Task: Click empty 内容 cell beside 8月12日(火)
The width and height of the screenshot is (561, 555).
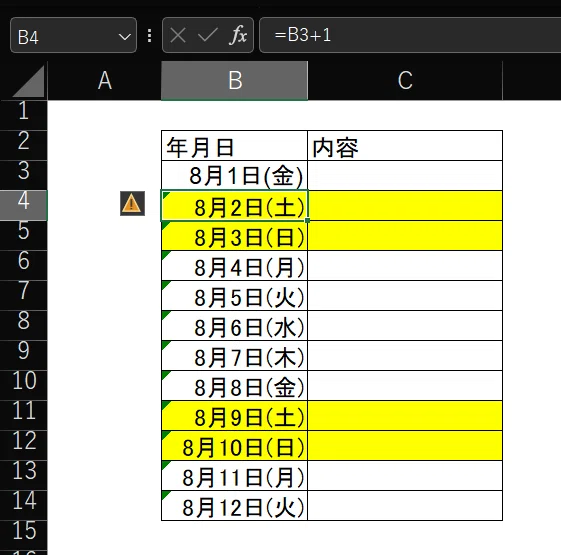Action: tap(405, 506)
